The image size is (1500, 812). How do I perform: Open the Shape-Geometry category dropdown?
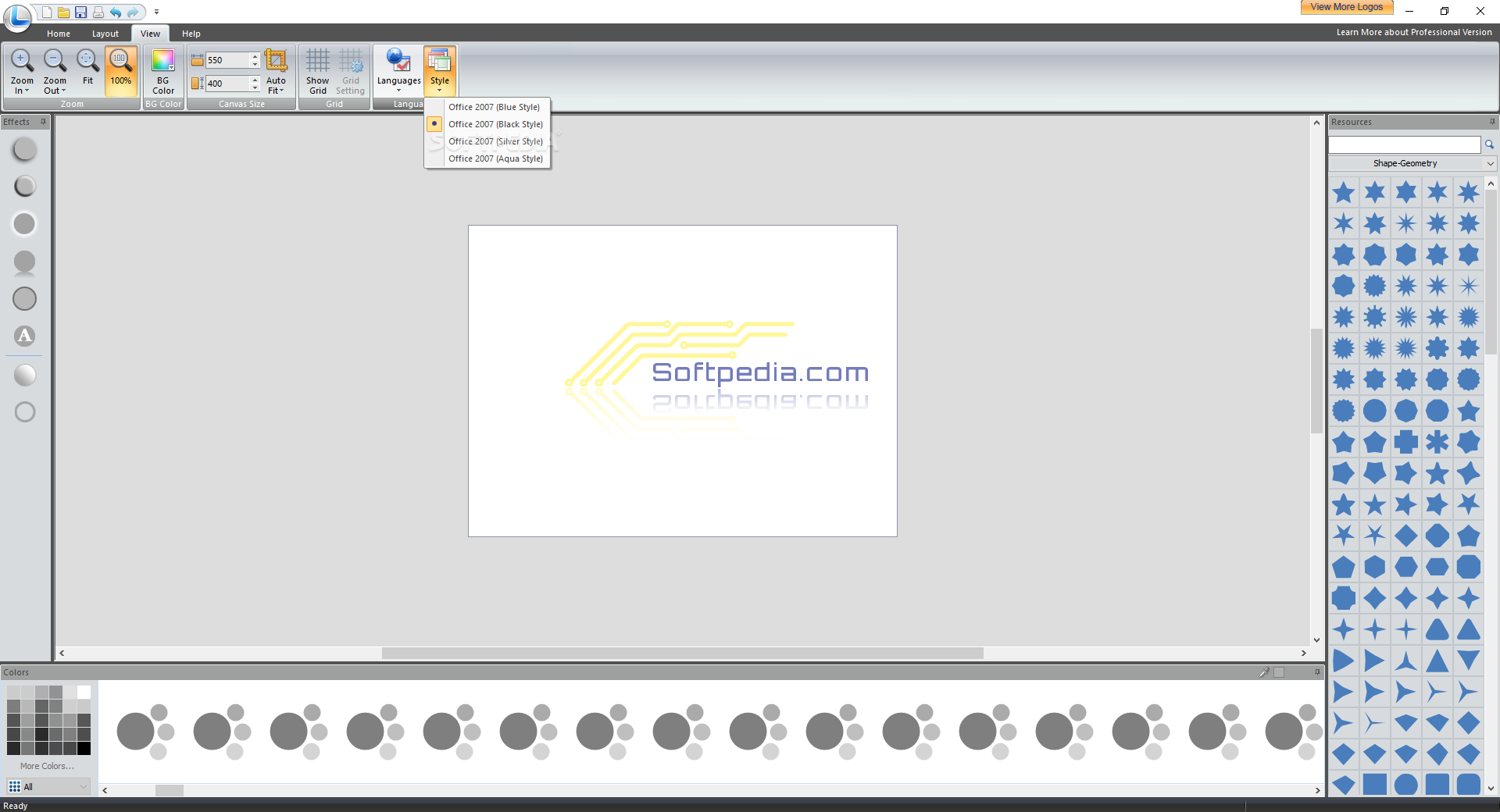1412,163
